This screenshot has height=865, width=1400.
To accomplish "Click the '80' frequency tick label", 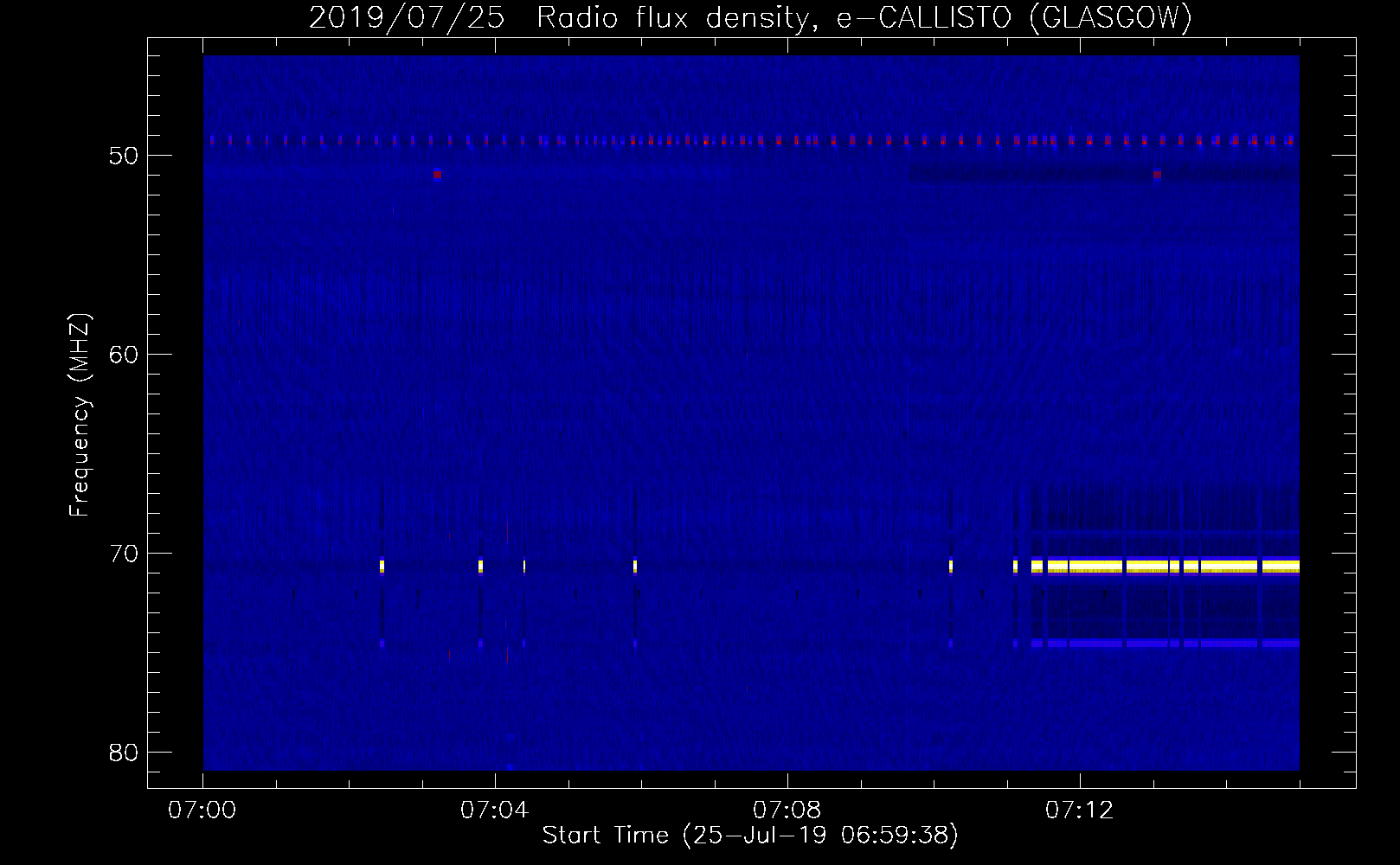I will tap(124, 753).
